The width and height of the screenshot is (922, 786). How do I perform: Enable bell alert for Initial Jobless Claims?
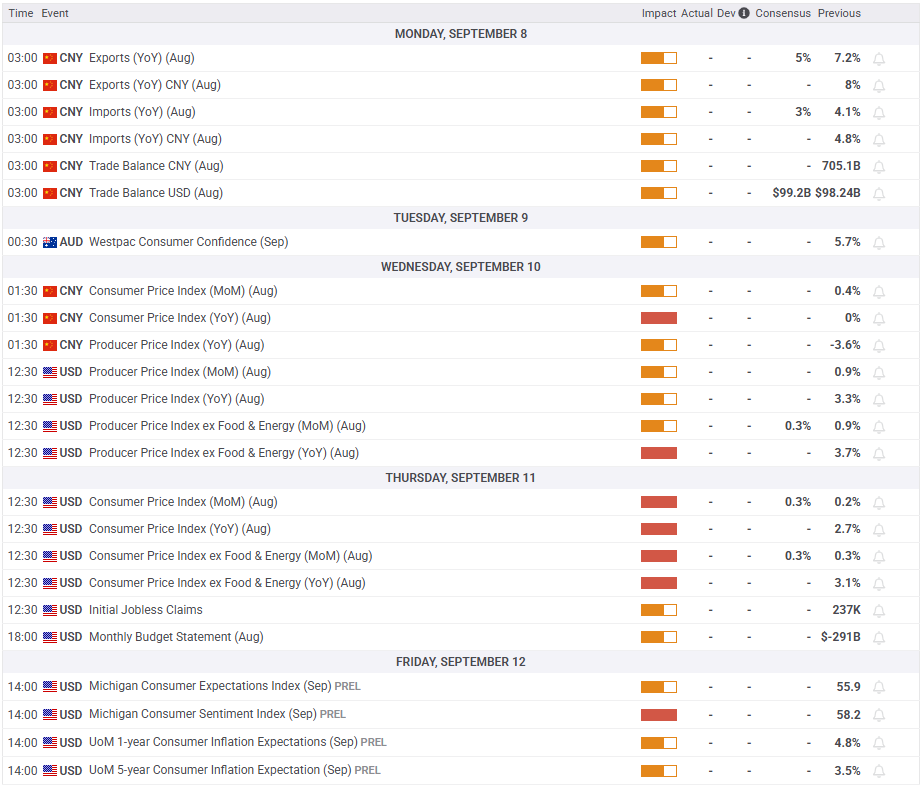point(878,611)
